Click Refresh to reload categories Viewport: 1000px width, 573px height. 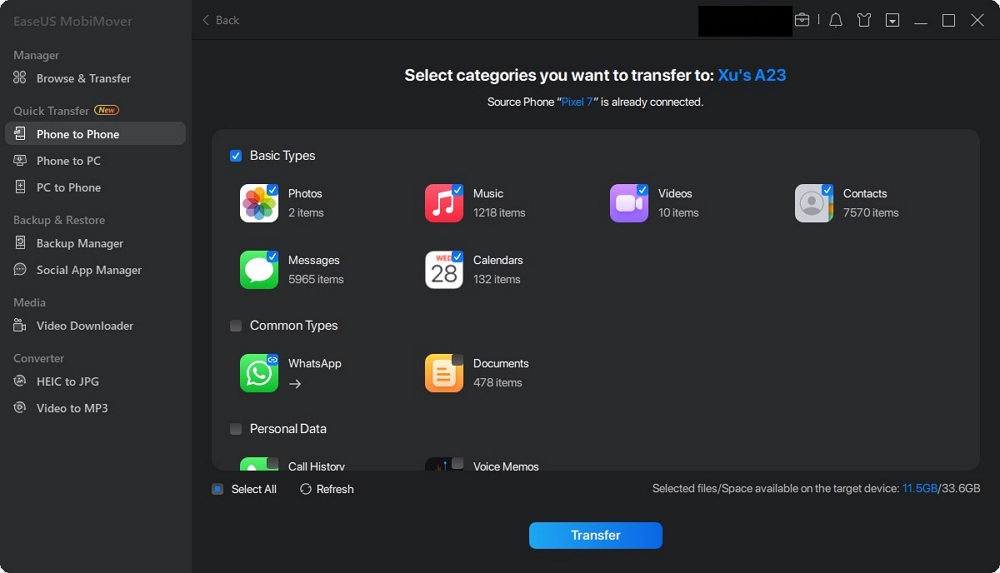coord(327,489)
